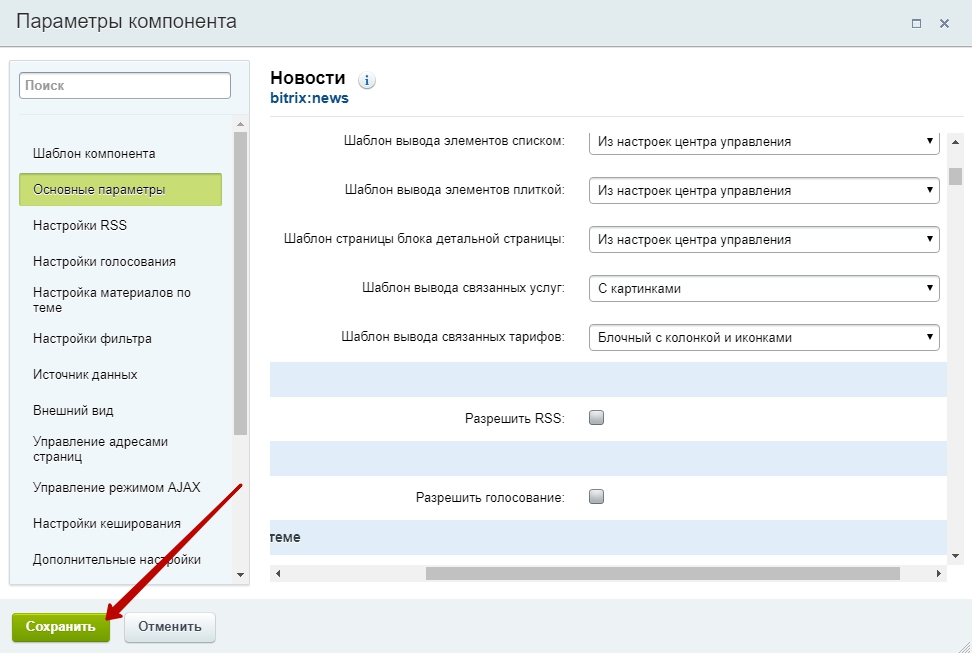Enable the Разрешить RSS checkbox
972x653 pixels.
point(596,417)
